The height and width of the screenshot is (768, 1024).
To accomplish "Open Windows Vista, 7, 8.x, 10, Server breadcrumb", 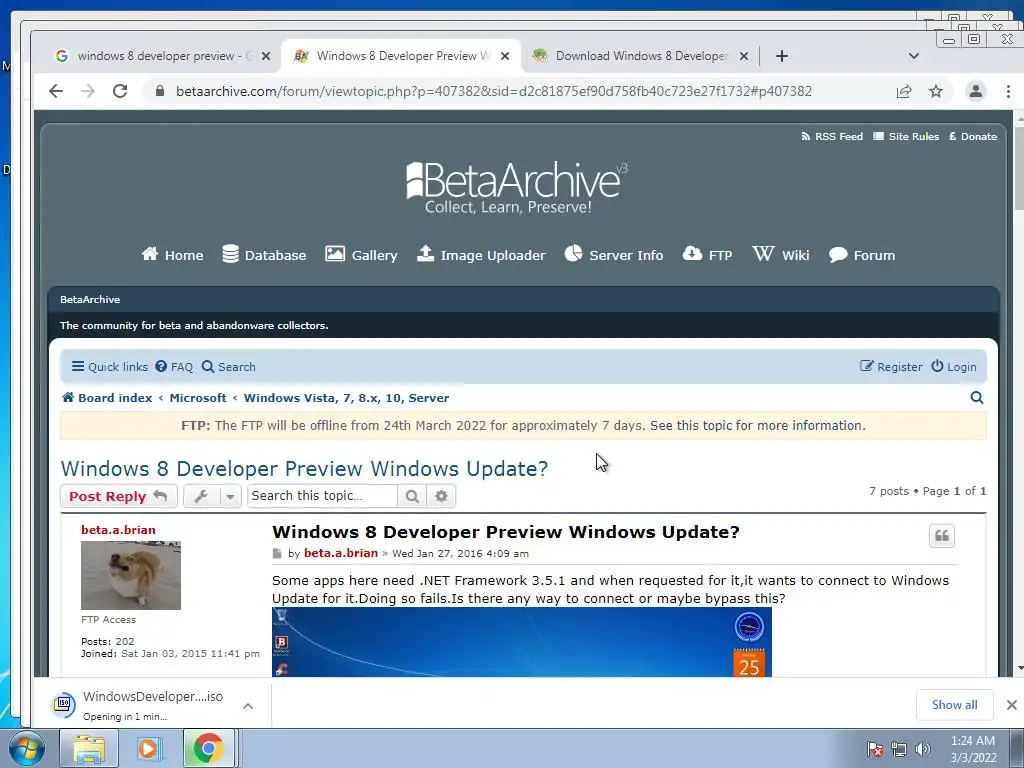I will 346,398.
